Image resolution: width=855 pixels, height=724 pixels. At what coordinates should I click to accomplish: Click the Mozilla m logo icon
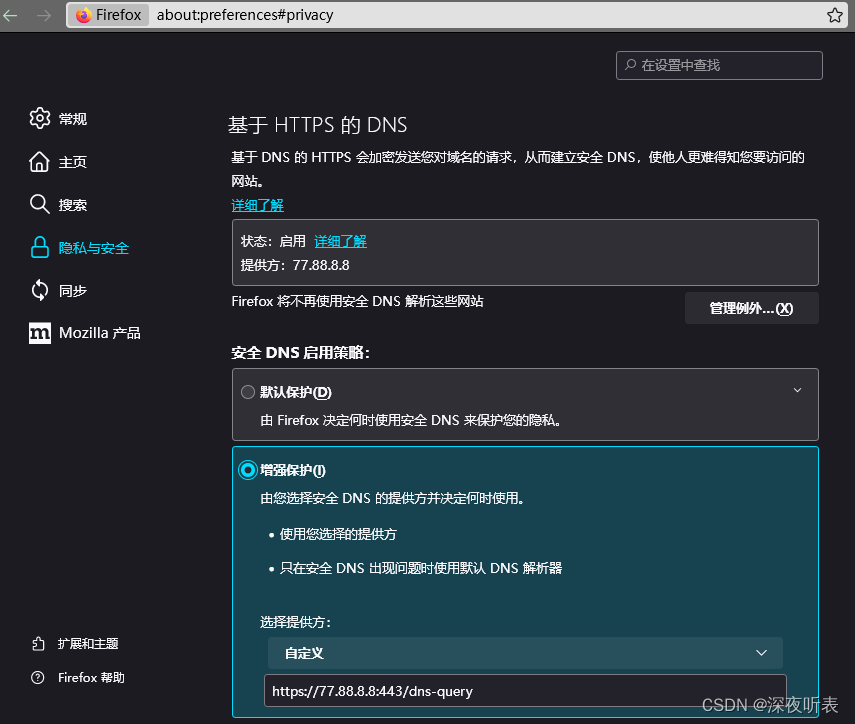tap(40, 333)
